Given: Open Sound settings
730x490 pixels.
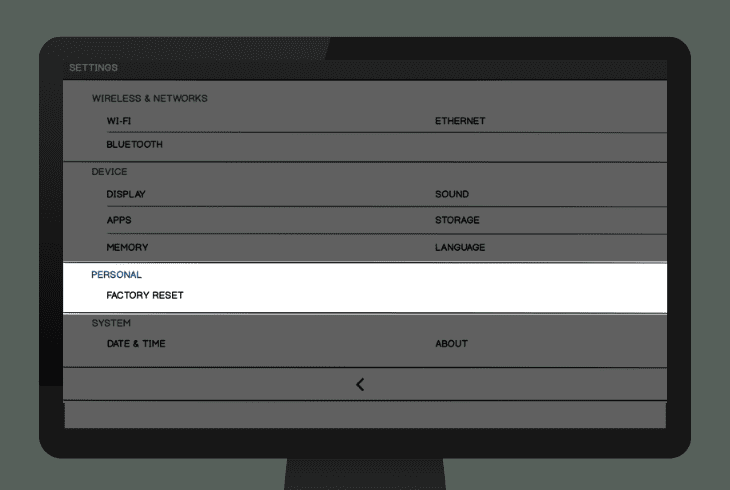Looking at the screenshot, I should pos(452,194).
